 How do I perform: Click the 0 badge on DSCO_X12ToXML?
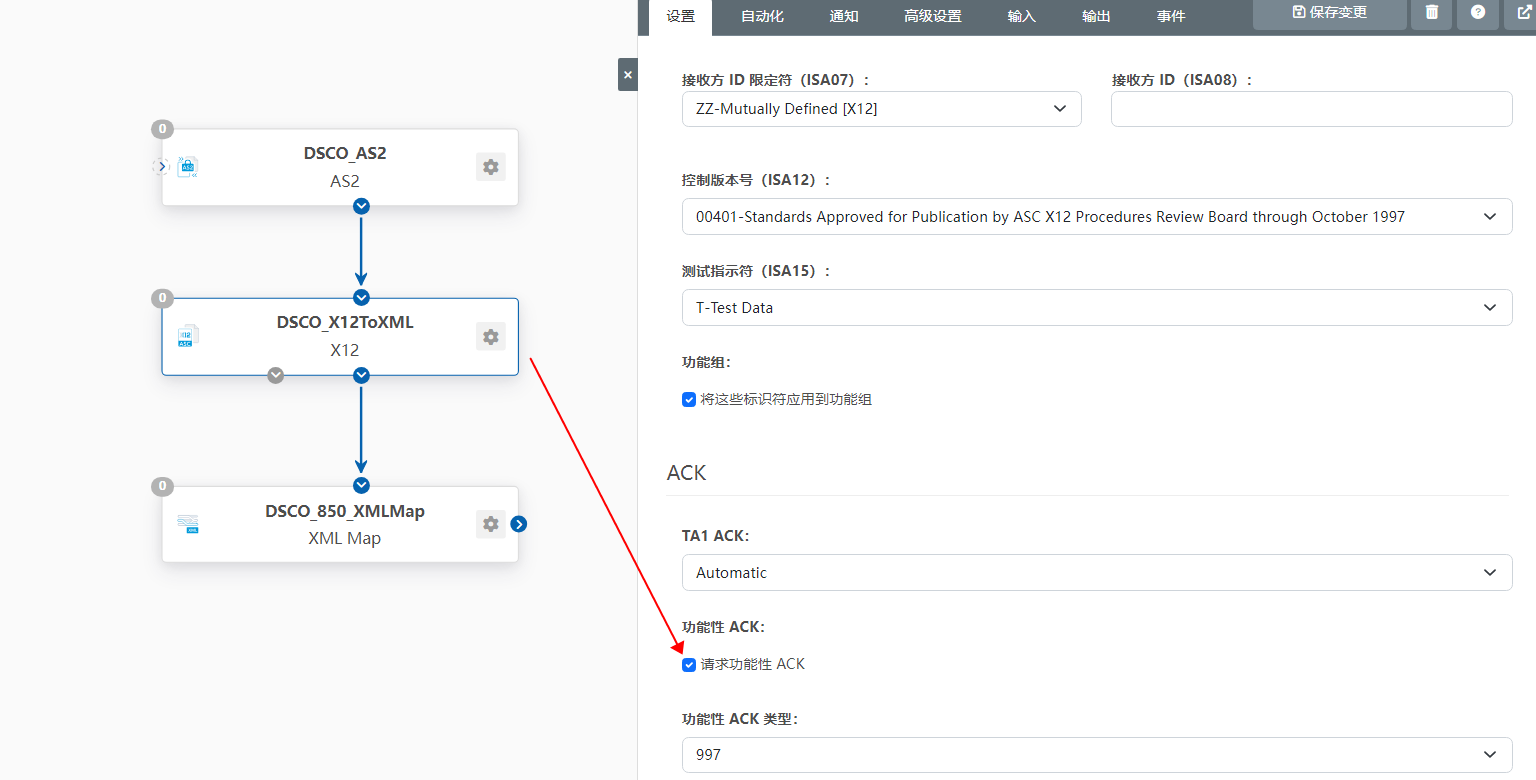(162, 298)
